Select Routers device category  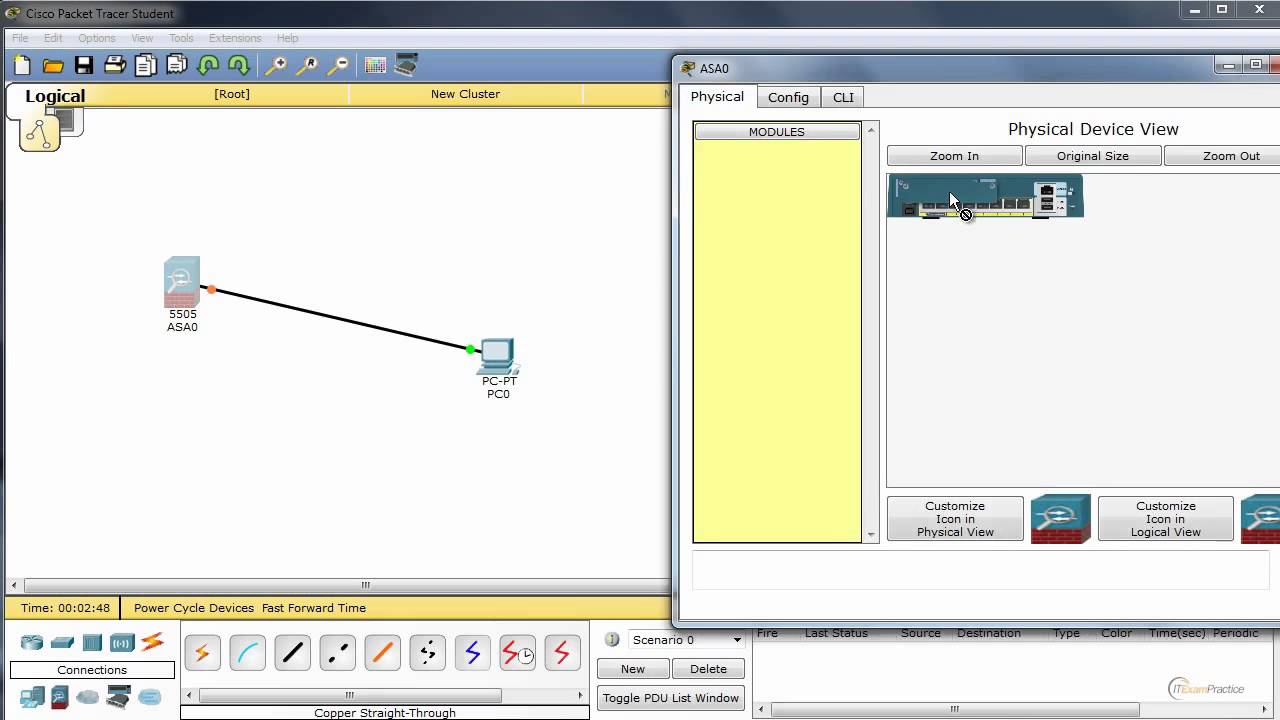coord(32,642)
